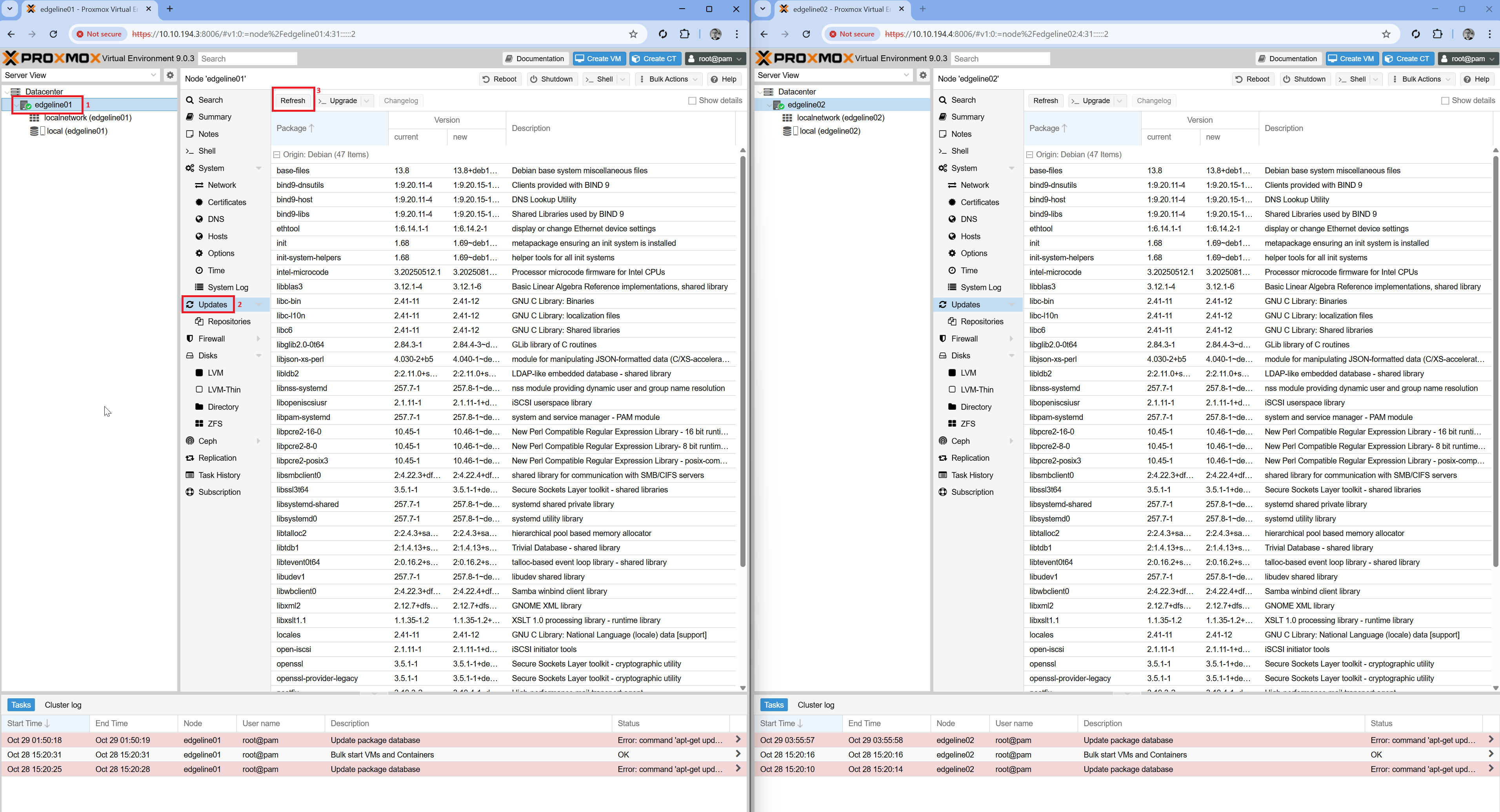Click the Proxmox Search field in edgeline02 window
Screen dimensions: 1500x812
tap(1000, 59)
